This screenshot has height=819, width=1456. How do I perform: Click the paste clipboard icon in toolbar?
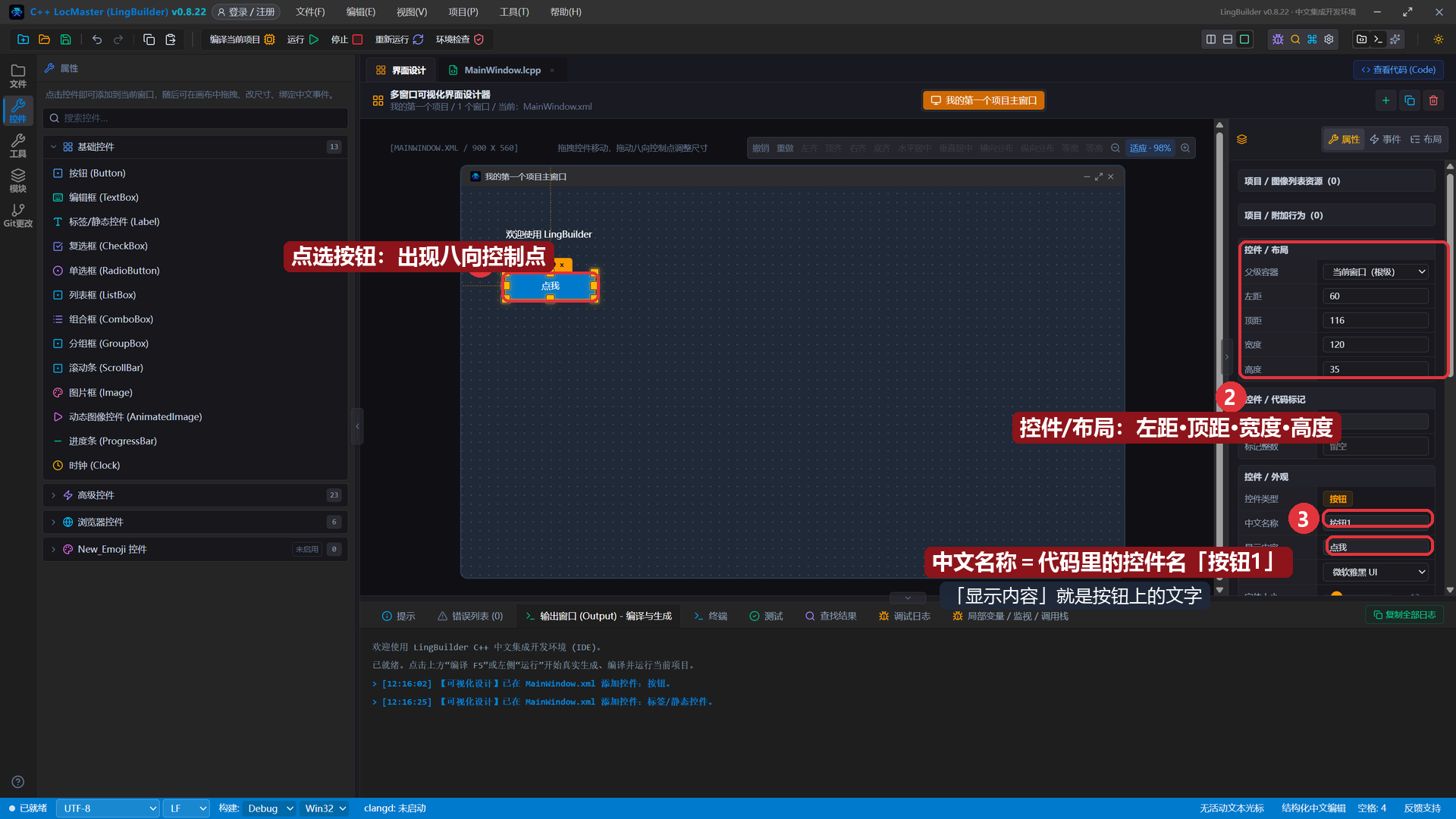(171, 39)
